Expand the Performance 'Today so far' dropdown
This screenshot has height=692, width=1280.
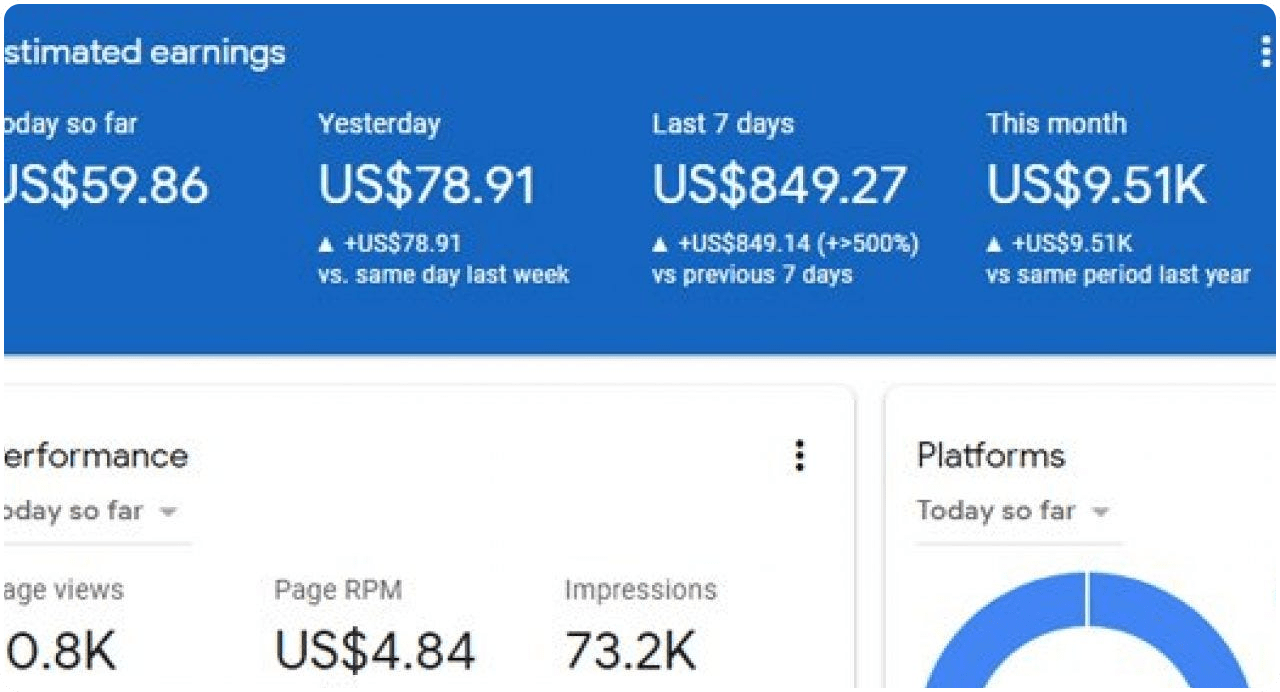168,512
